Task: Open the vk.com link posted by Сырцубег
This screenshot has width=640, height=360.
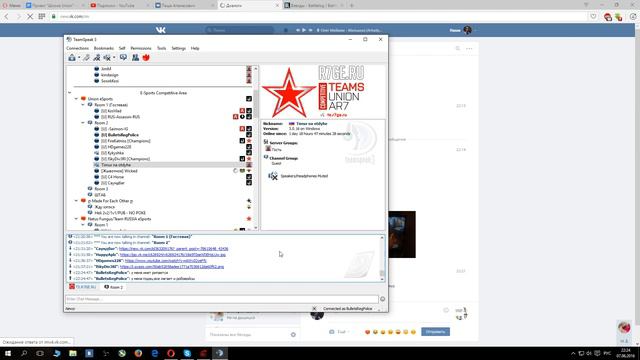Action: pos(173,249)
